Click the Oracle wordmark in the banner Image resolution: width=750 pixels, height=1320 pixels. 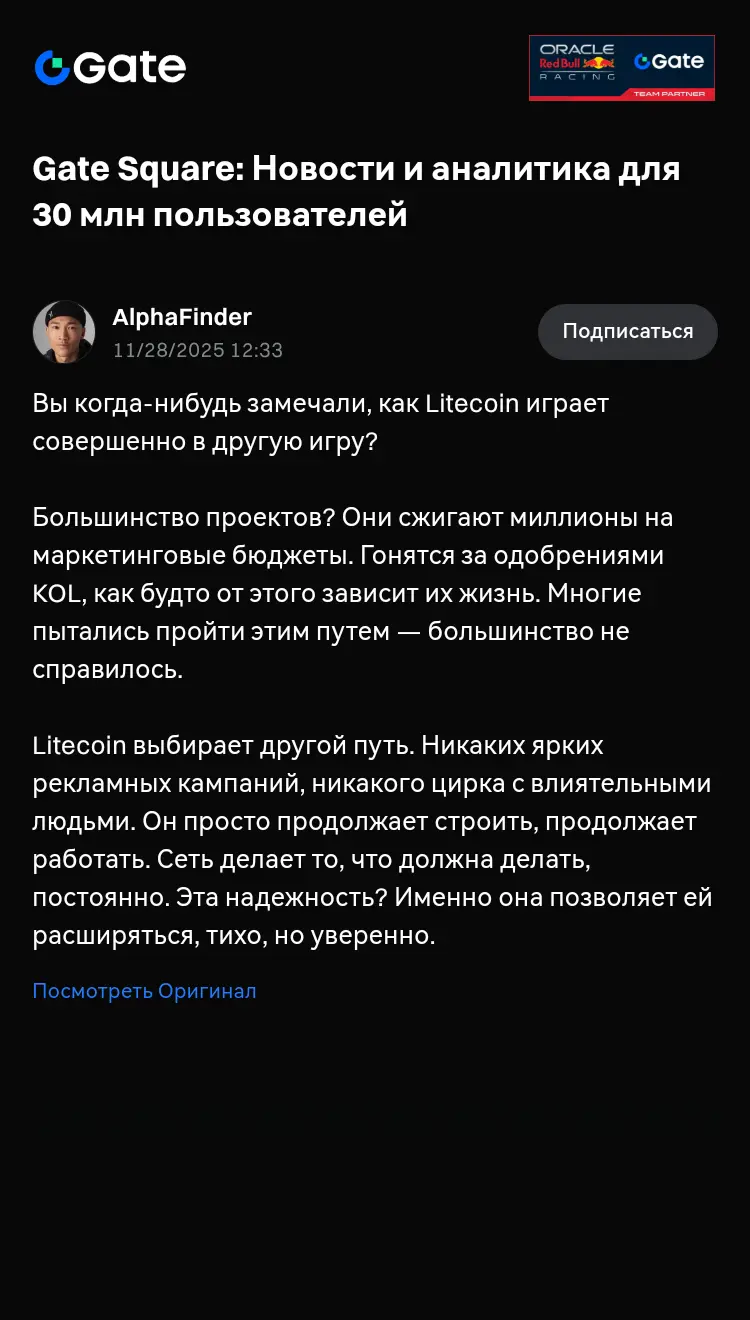click(x=576, y=49)
